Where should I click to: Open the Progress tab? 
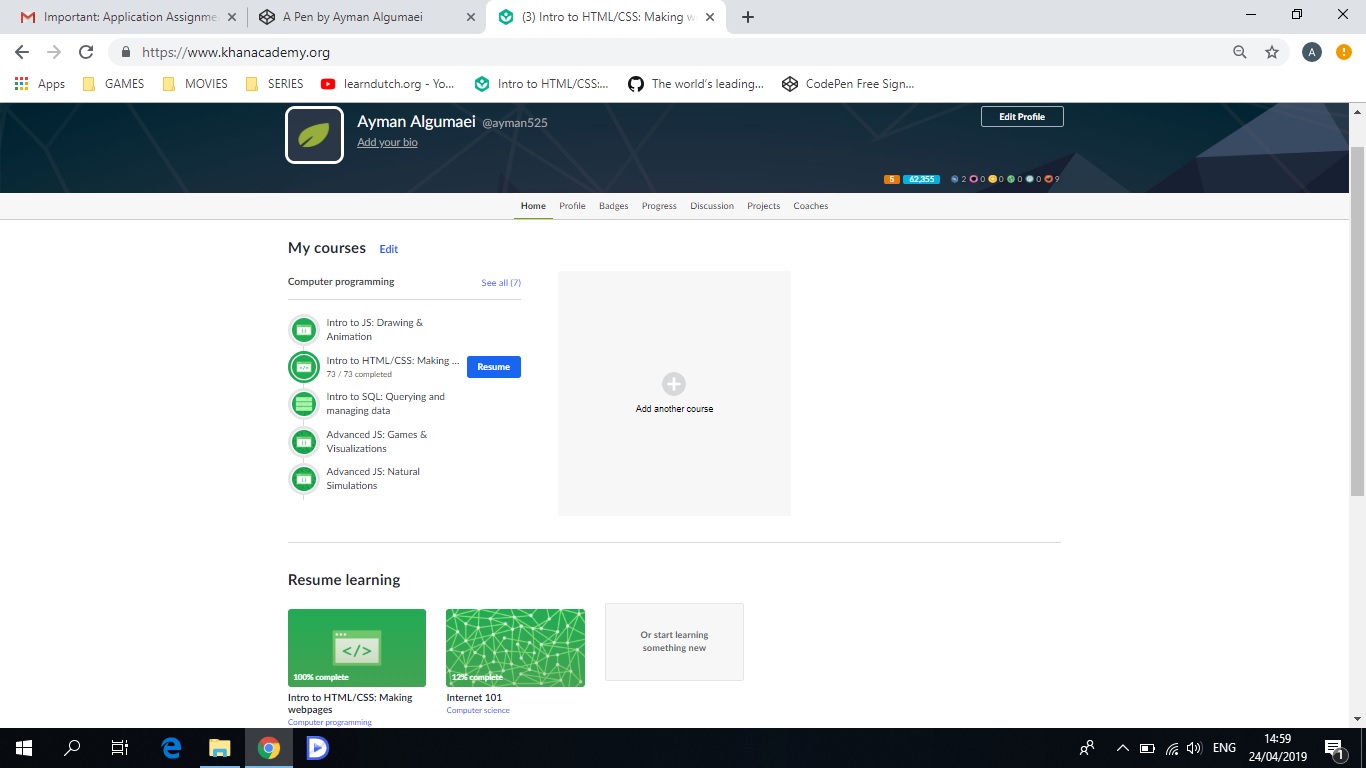click(x=659, y=206)
